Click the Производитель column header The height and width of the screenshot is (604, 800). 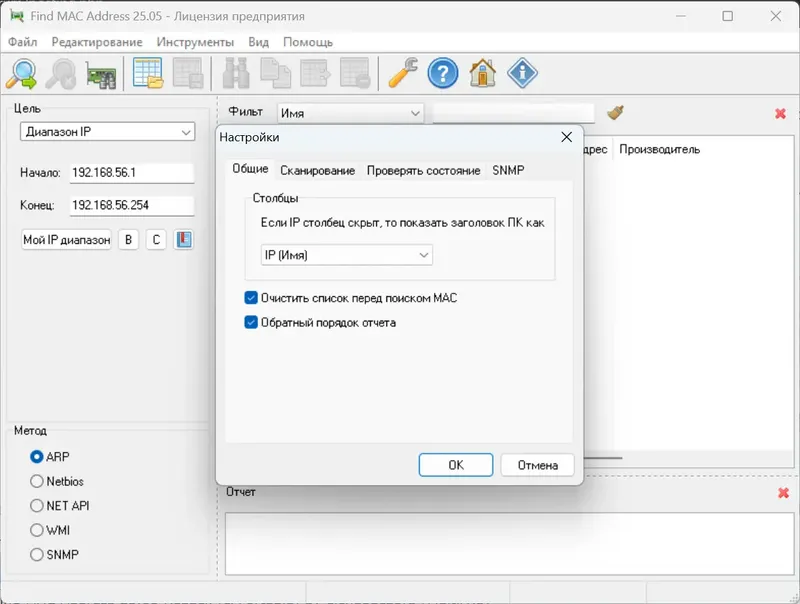(x=659, y=149)
